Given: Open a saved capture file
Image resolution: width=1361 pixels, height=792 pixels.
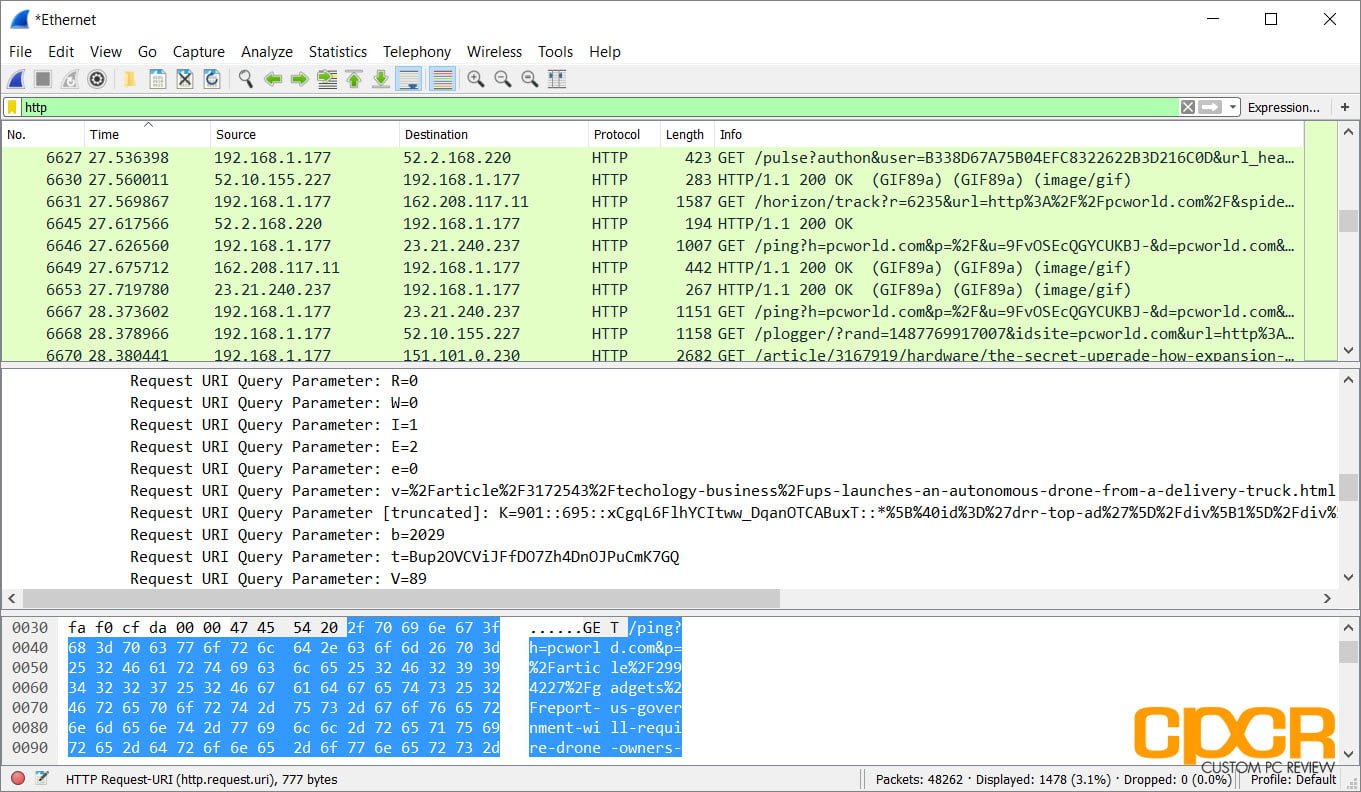Looking at the screenshot, I should coord(129,78).
